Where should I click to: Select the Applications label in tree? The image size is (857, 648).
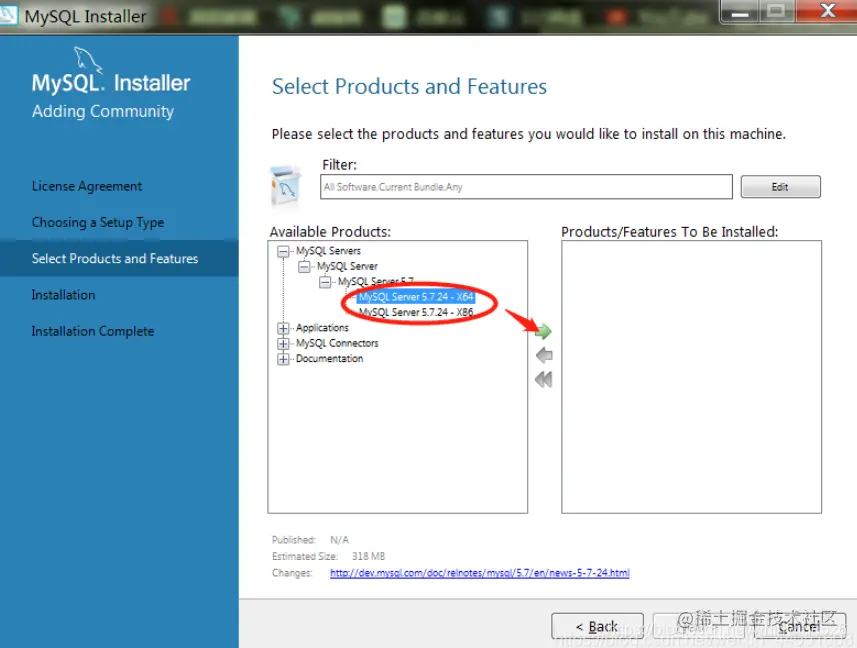tap(322, 328)
